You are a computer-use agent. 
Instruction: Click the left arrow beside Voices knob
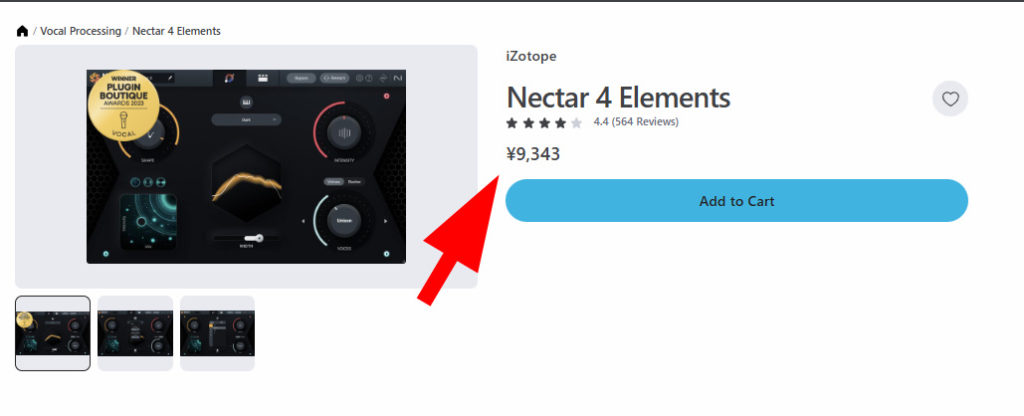[x=303, y=221]
